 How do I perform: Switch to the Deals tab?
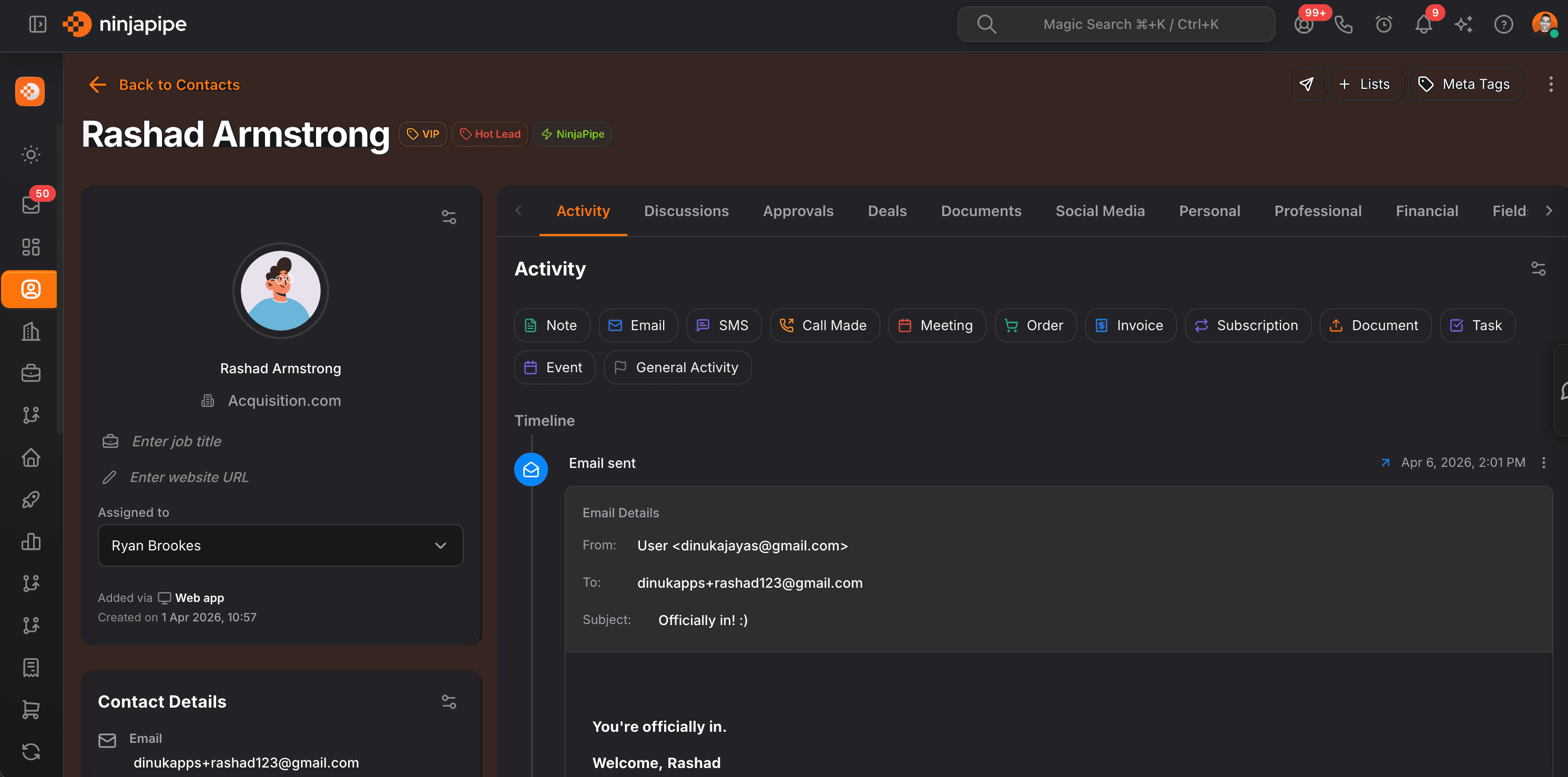[x=887, y=211]
